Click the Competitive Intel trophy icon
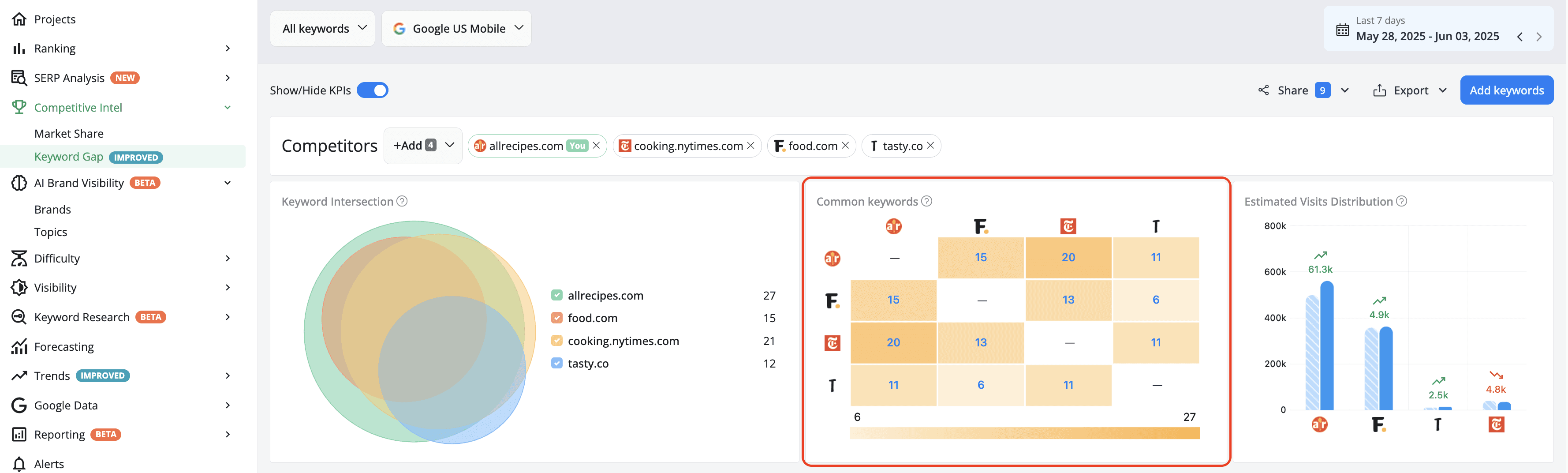This screenshot has height=473, width=1568. pos(19,107)
